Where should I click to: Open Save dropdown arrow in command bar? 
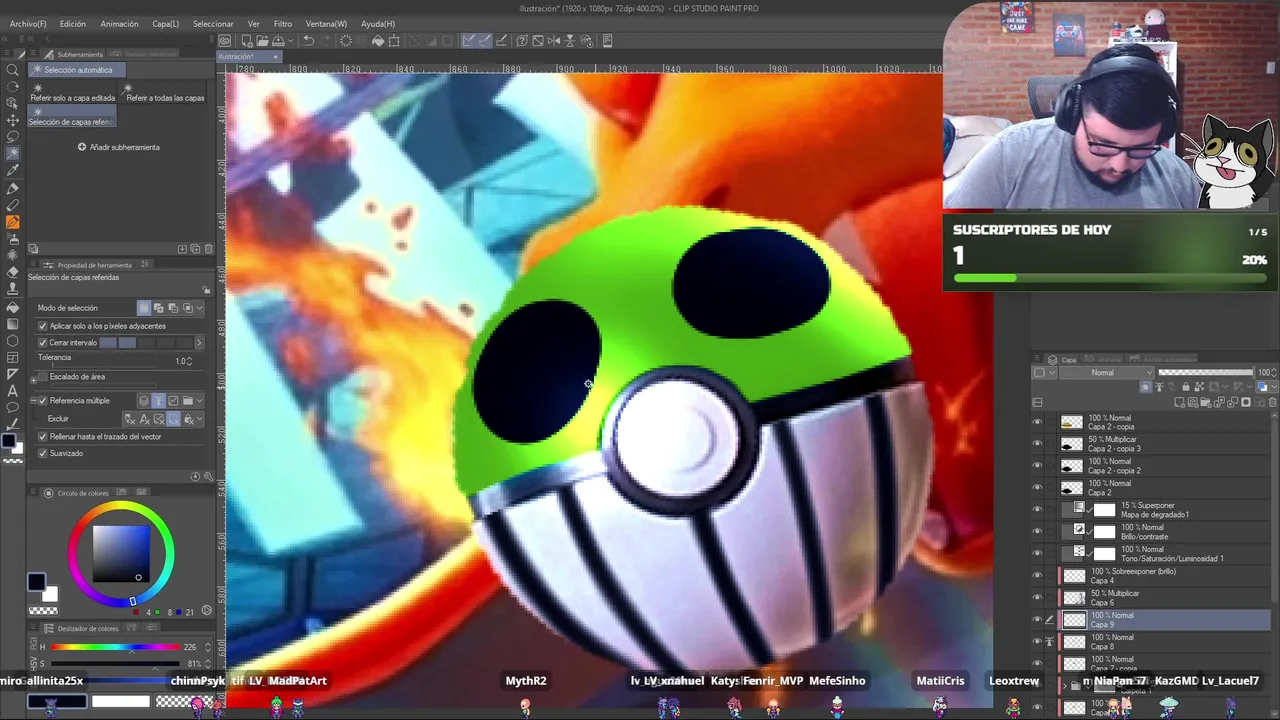(288, 41)
